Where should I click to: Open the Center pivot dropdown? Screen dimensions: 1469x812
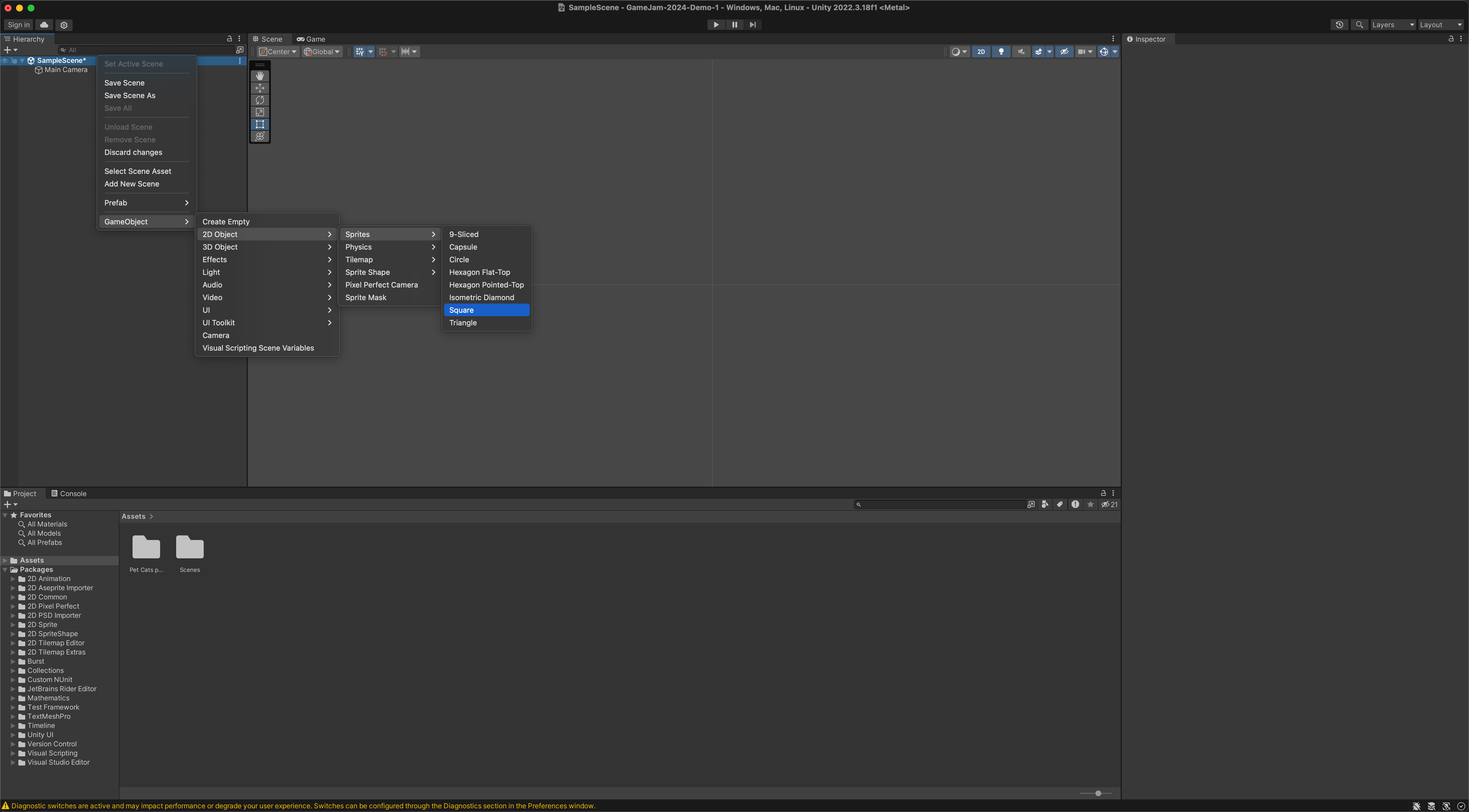pyautogui.click(x=278, y=52)
